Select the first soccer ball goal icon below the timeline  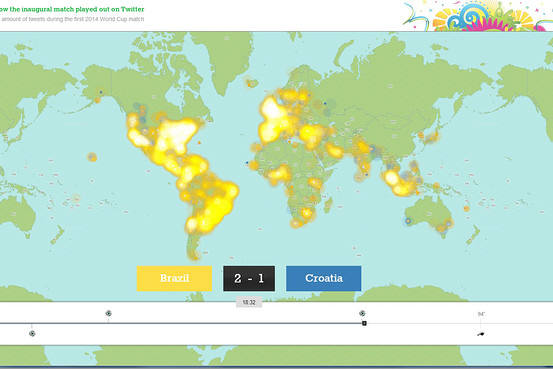pos(32,333)
